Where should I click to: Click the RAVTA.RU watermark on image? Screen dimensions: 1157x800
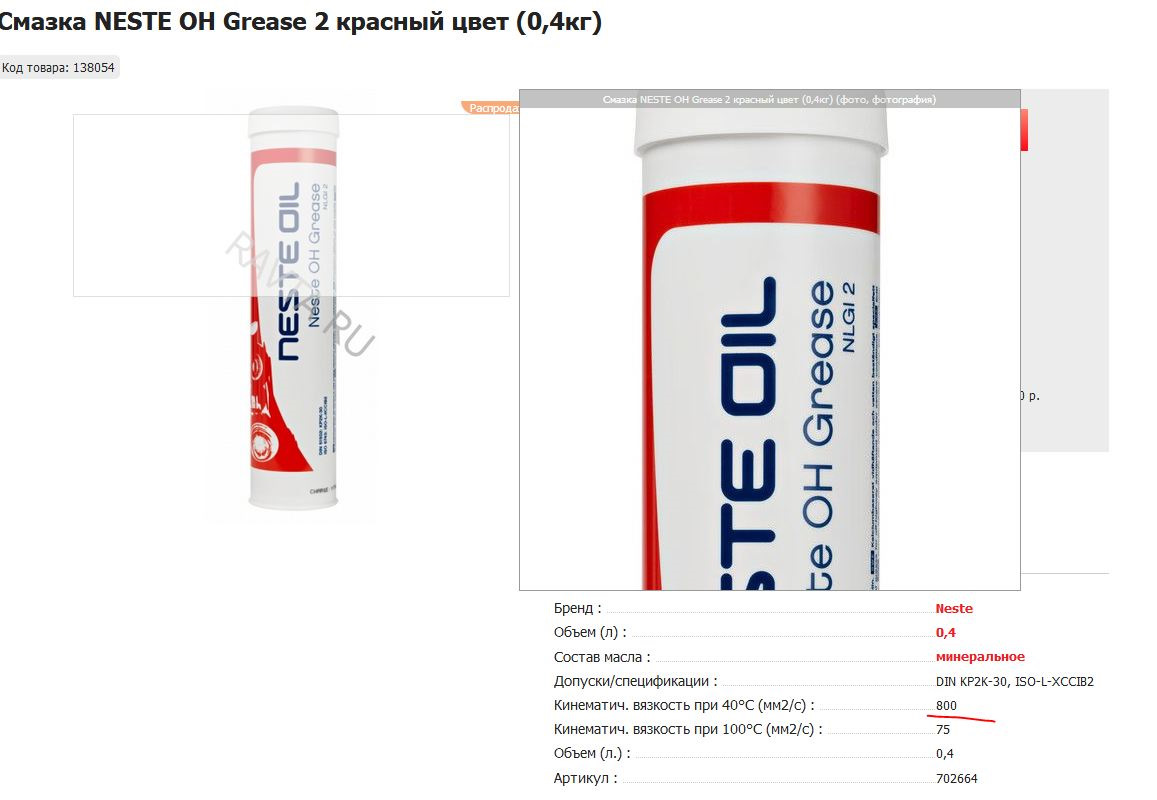(299, 293)
